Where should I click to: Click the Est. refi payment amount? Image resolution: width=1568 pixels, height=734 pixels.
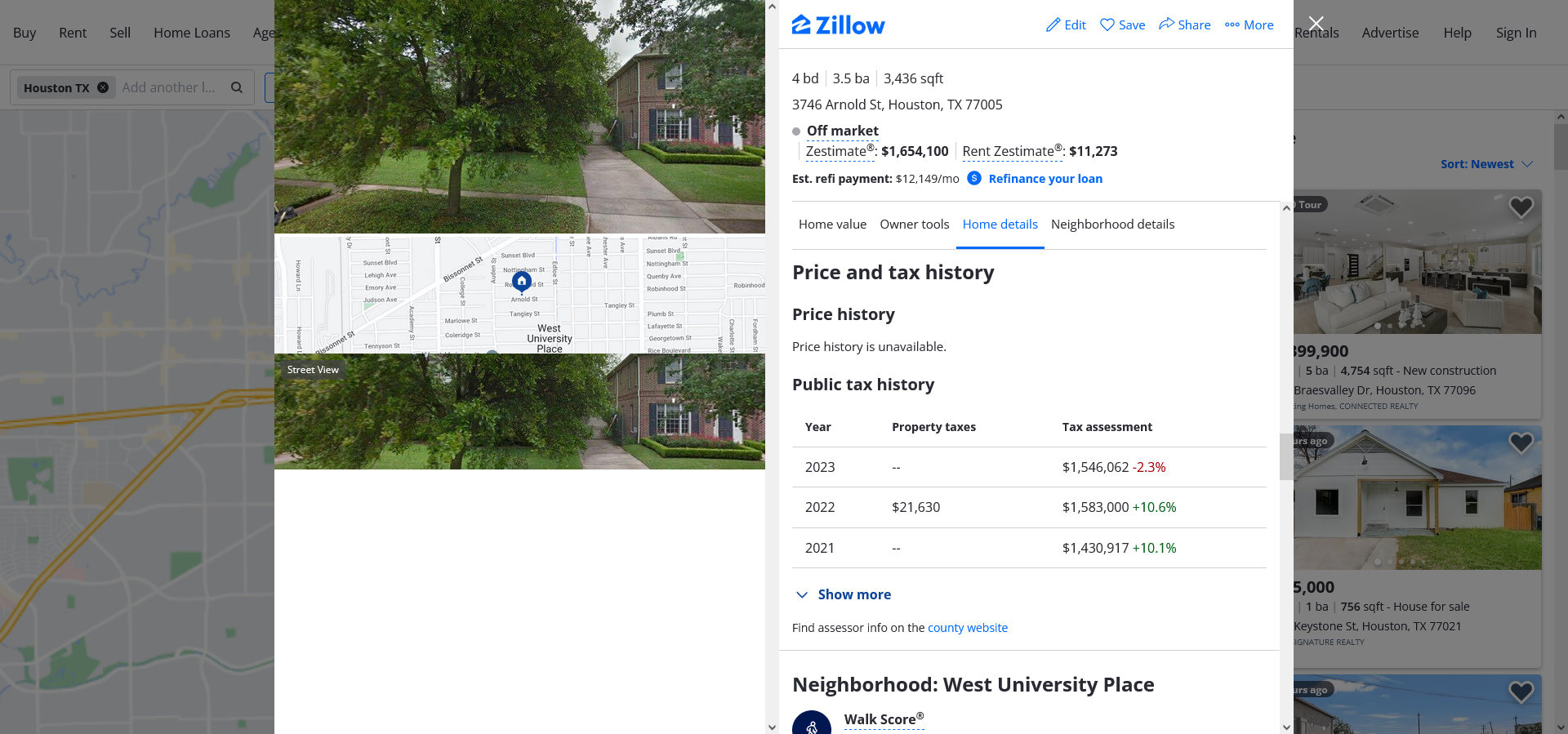[x=927, y=179]
